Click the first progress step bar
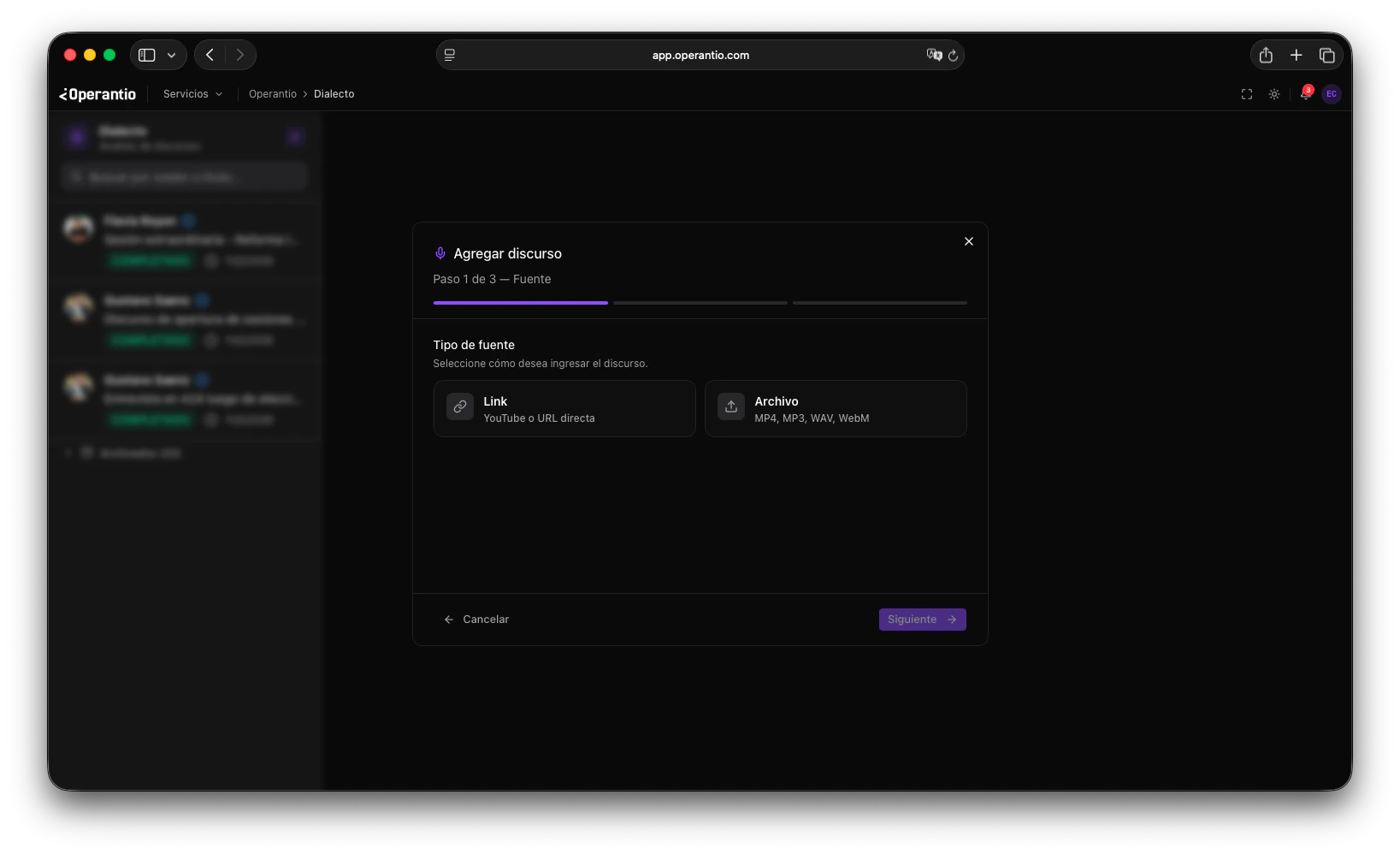The width and height of the screenshot is (1400, 854). click(x=521, y=303)
